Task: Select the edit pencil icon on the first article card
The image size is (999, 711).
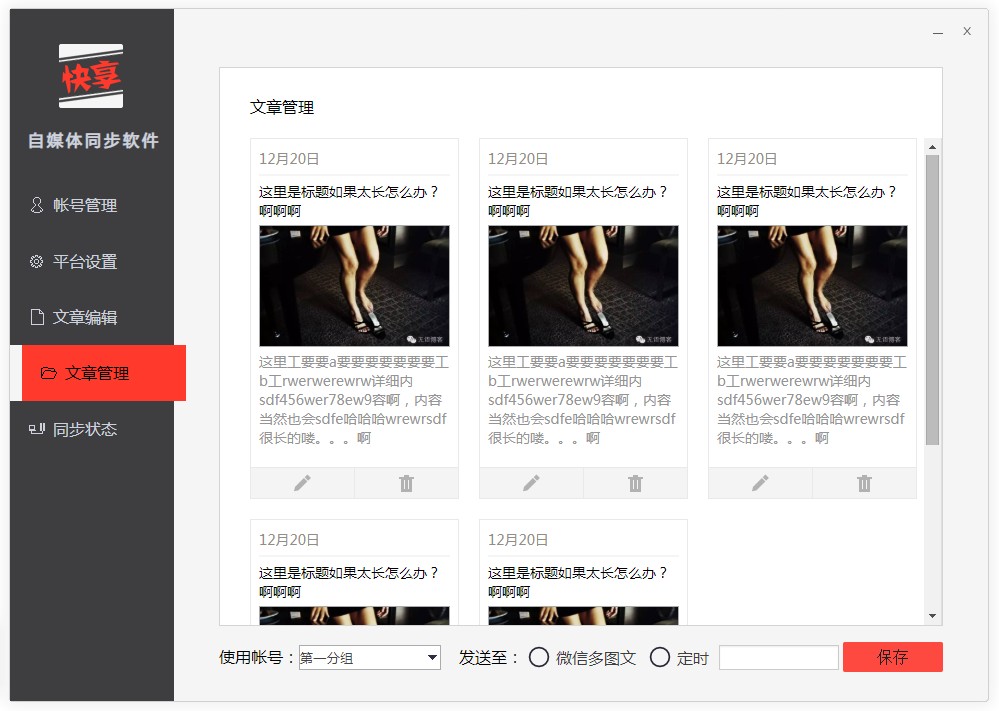Action: point(302,483)
